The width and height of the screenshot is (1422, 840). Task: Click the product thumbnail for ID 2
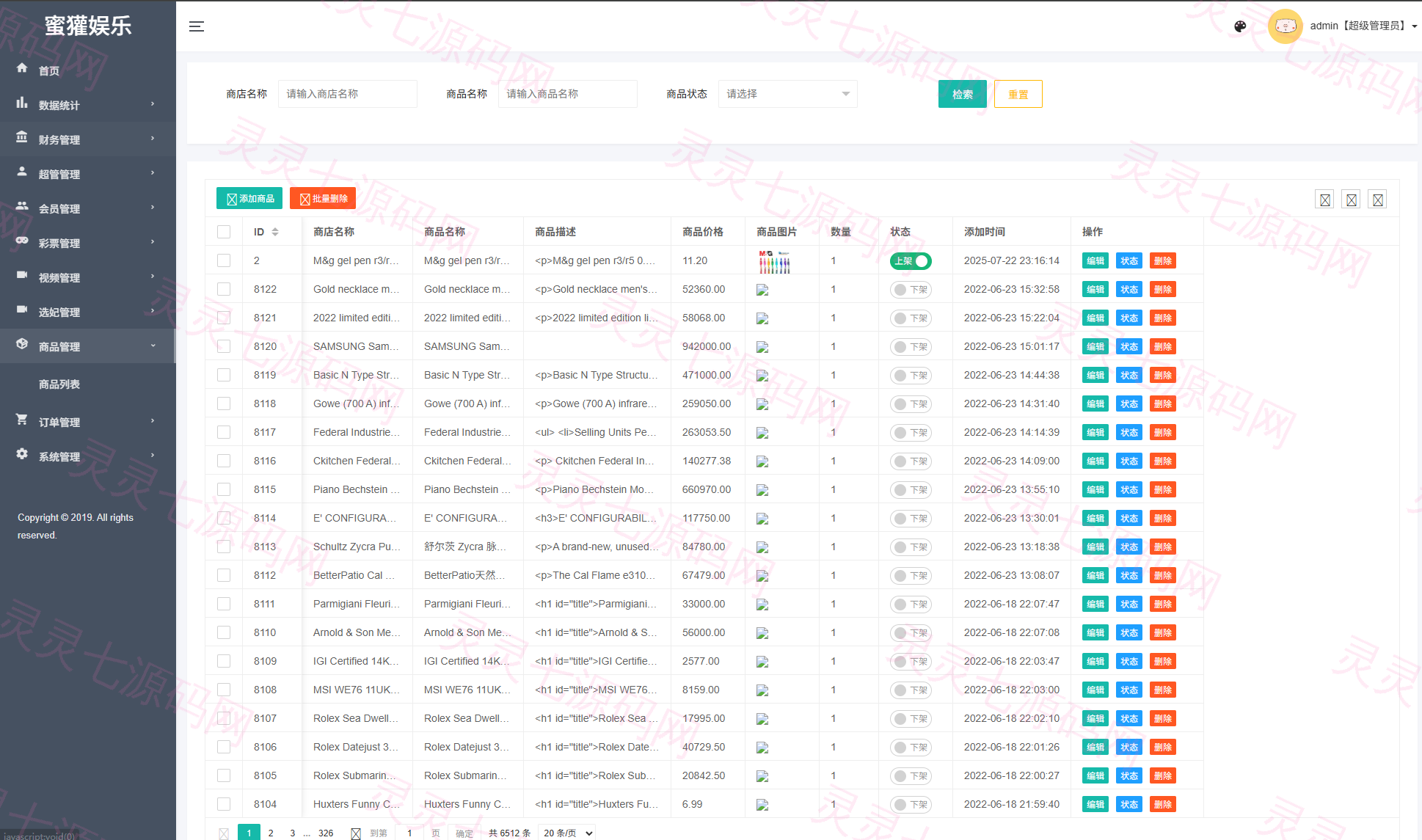pyautogui.click(x=774, y=261)
